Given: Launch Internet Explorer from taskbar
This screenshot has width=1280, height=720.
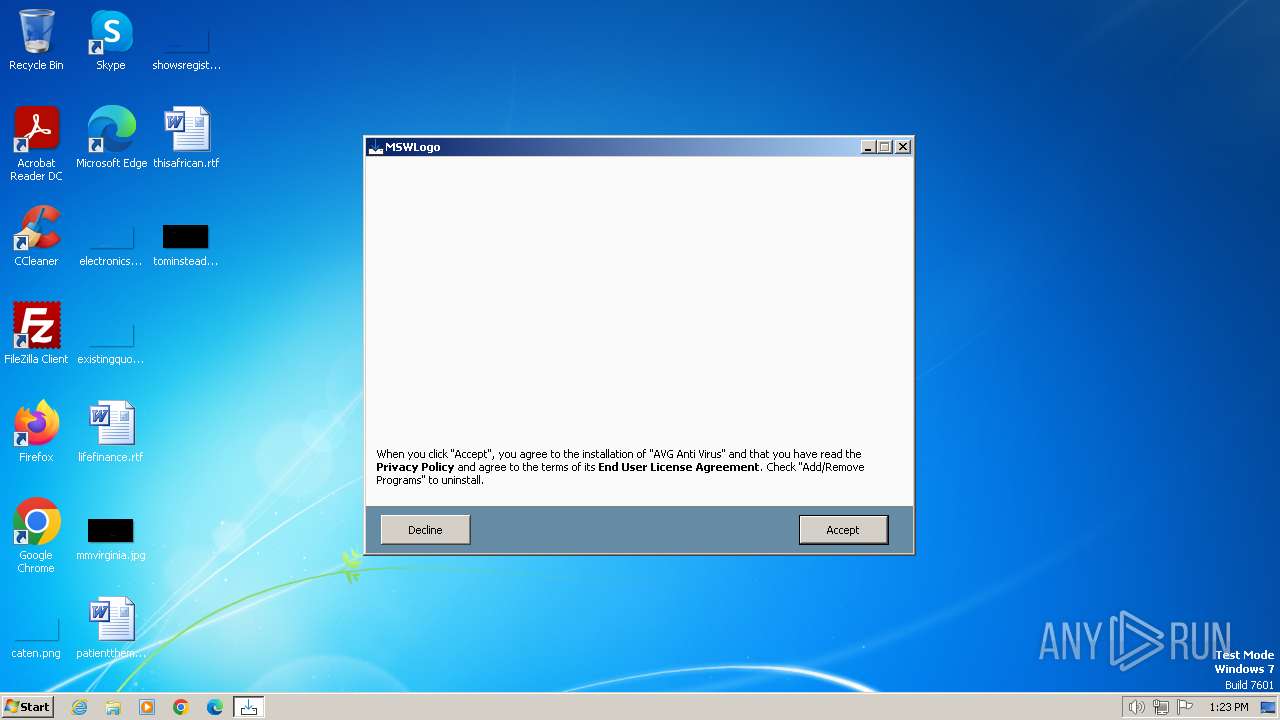Looking at the screenshot, I should pyautogui.click(x=80, y=707).
